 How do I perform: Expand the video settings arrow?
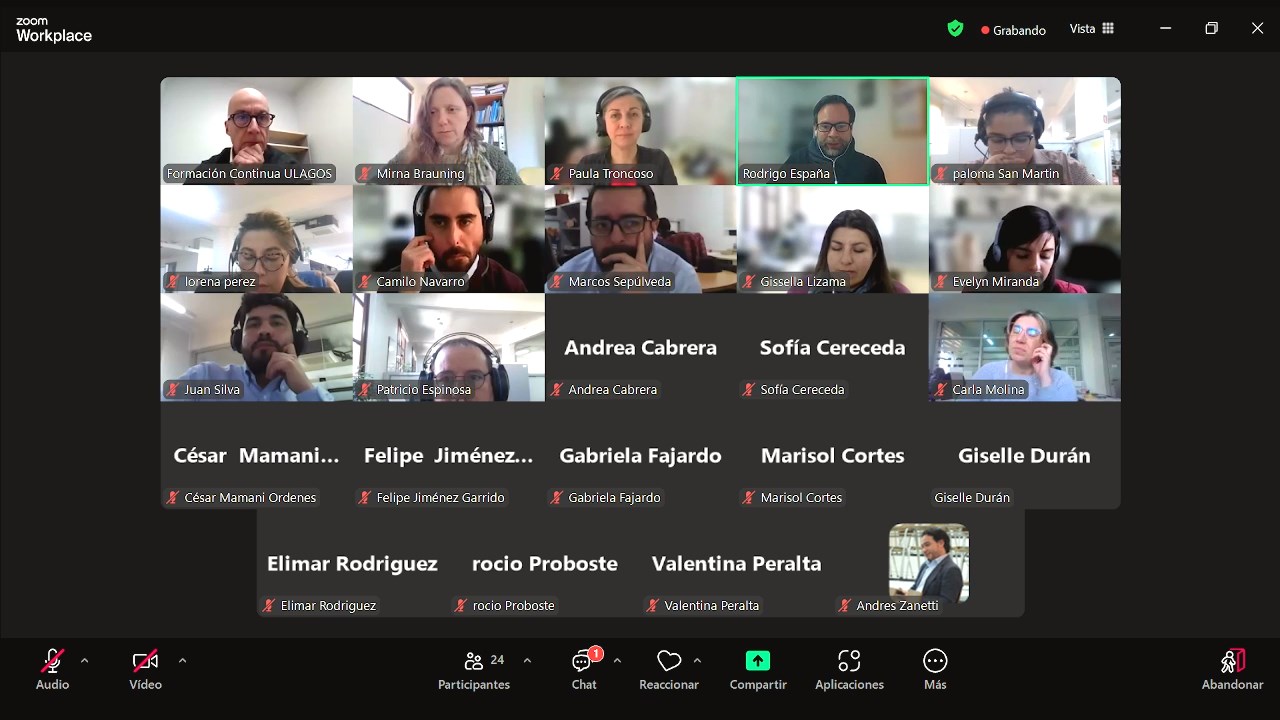pyautogui.click(x=182, y=660)
